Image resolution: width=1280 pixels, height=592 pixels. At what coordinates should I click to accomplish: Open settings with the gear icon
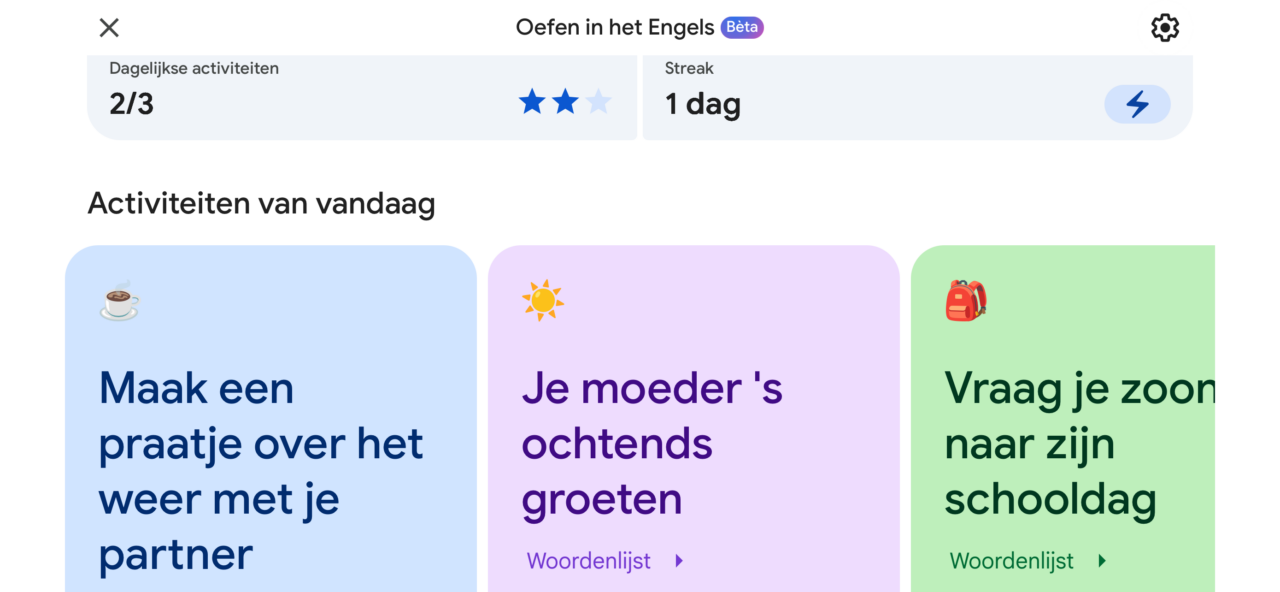point(1165,28)
